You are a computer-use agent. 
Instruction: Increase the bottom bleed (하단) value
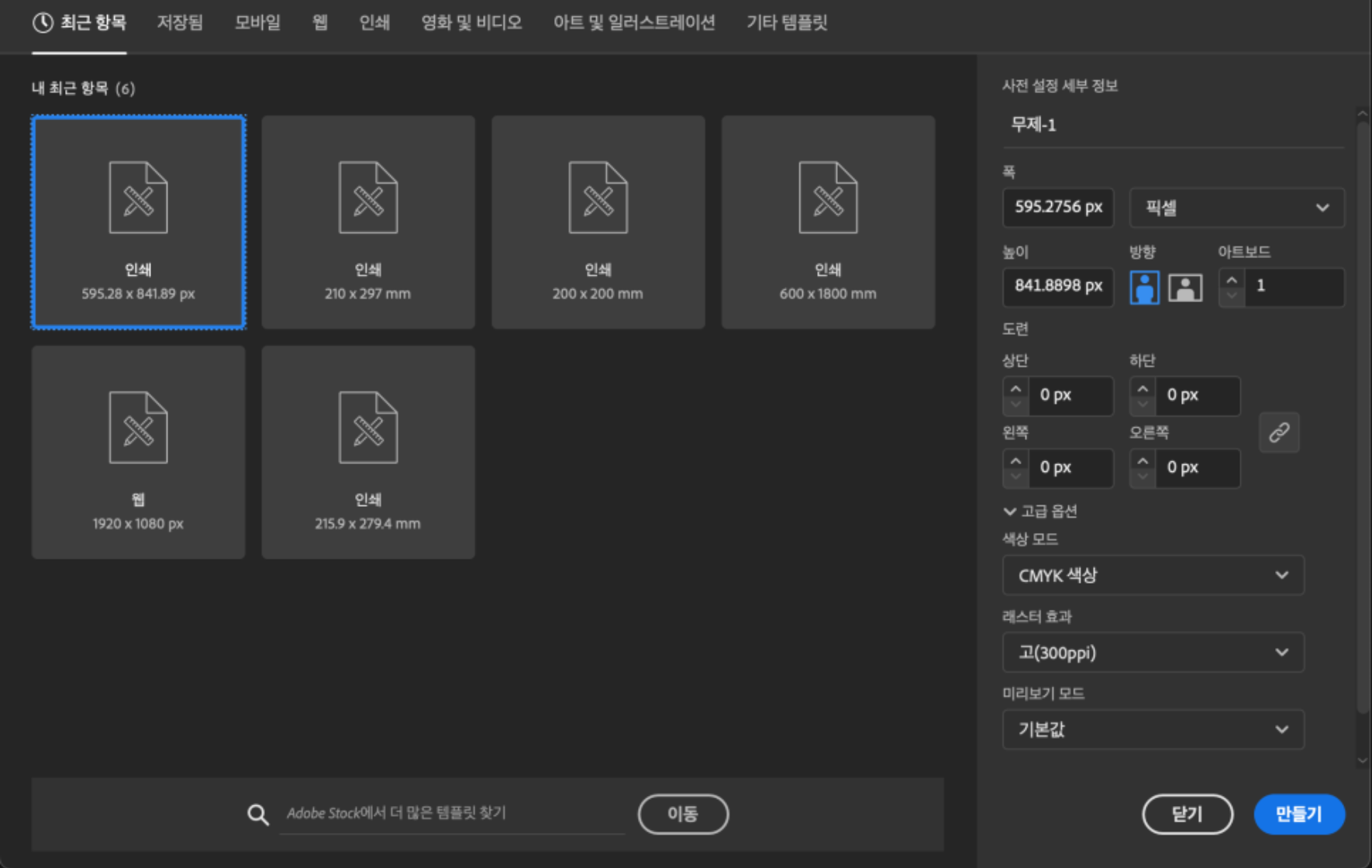point(1143,387)
